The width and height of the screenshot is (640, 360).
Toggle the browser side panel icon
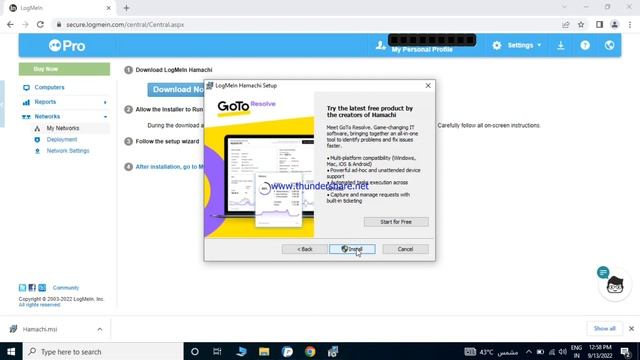599,24
